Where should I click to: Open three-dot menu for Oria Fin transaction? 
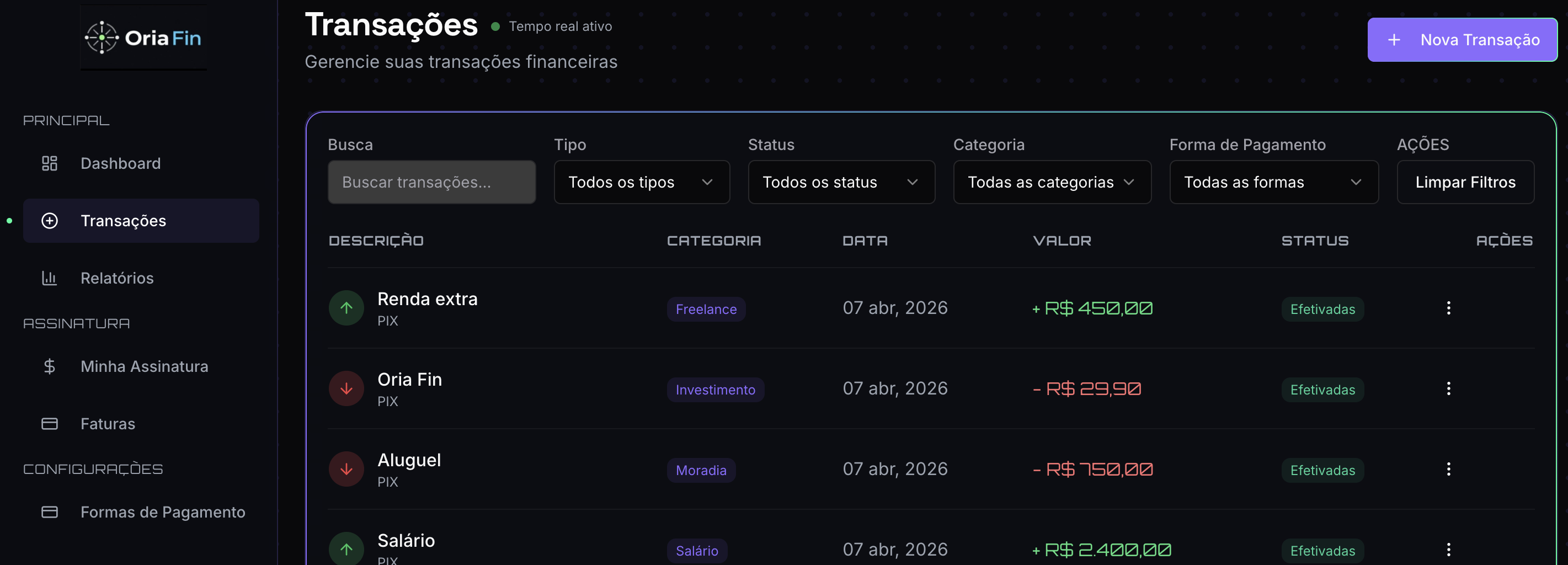pyautogui.click(x=1448, y=388)
